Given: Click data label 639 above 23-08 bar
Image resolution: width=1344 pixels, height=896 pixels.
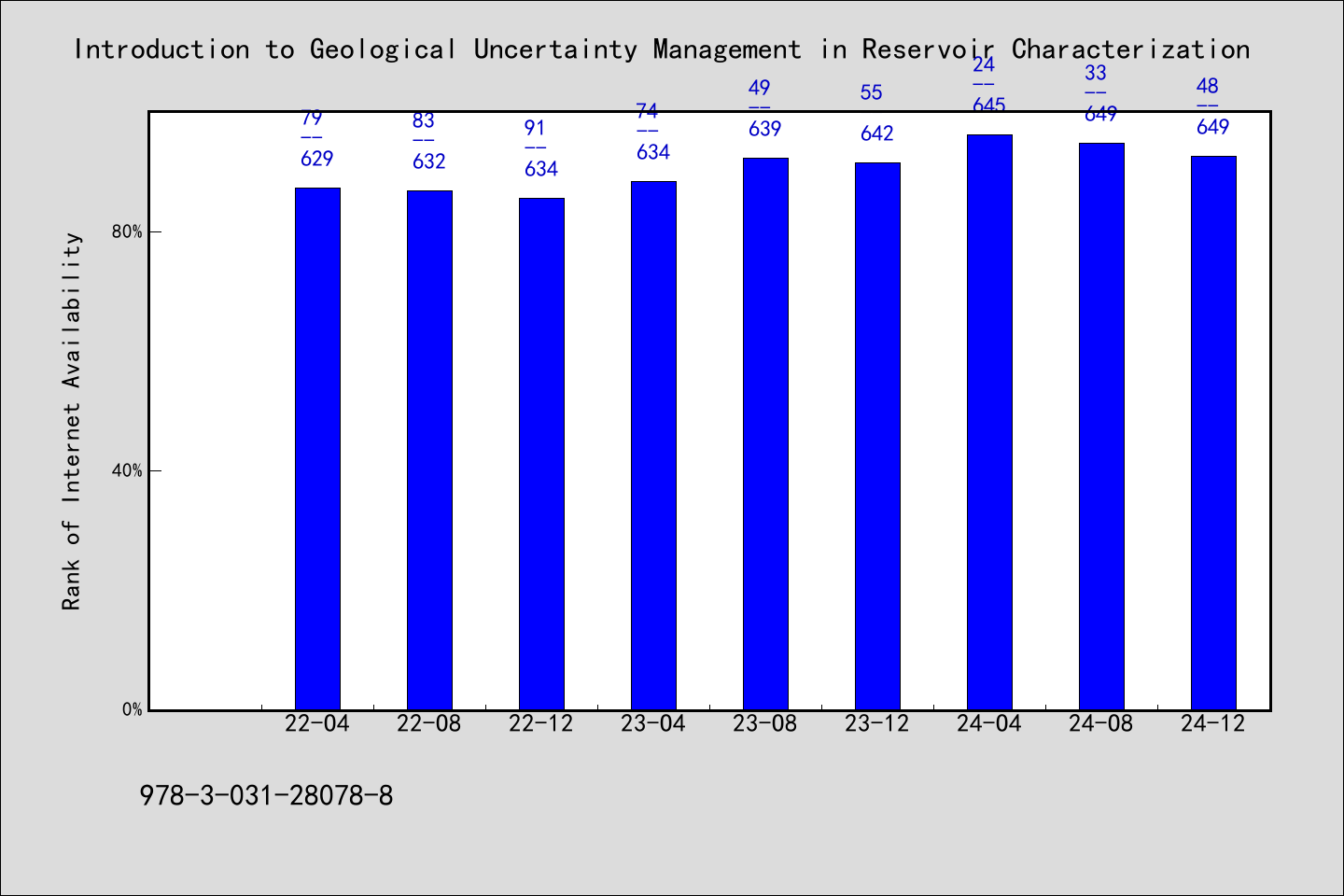Looking at the screenshot, I should (765, 129).
